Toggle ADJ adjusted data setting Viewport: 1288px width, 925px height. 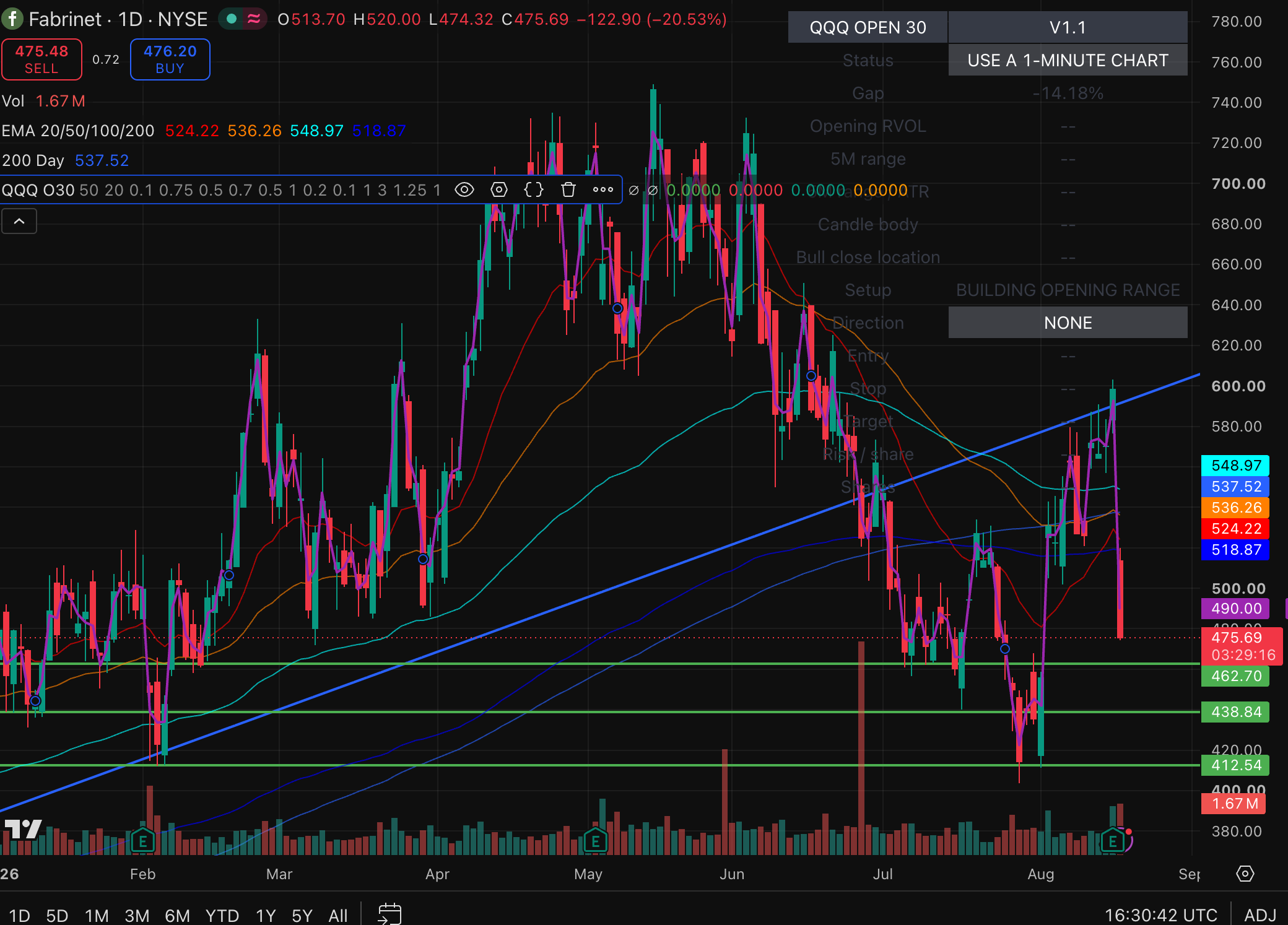click(x=1260, y=915)
